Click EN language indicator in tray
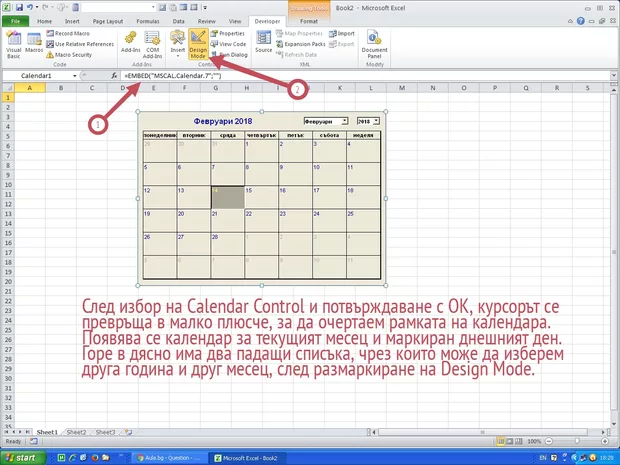The image size is (620, 465). pyautogui.click(x=543, y=458)
